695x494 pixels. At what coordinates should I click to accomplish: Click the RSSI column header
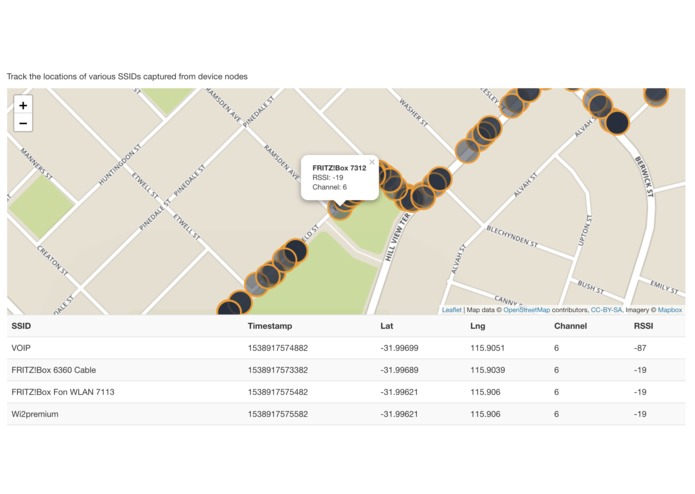pos(644,326)
